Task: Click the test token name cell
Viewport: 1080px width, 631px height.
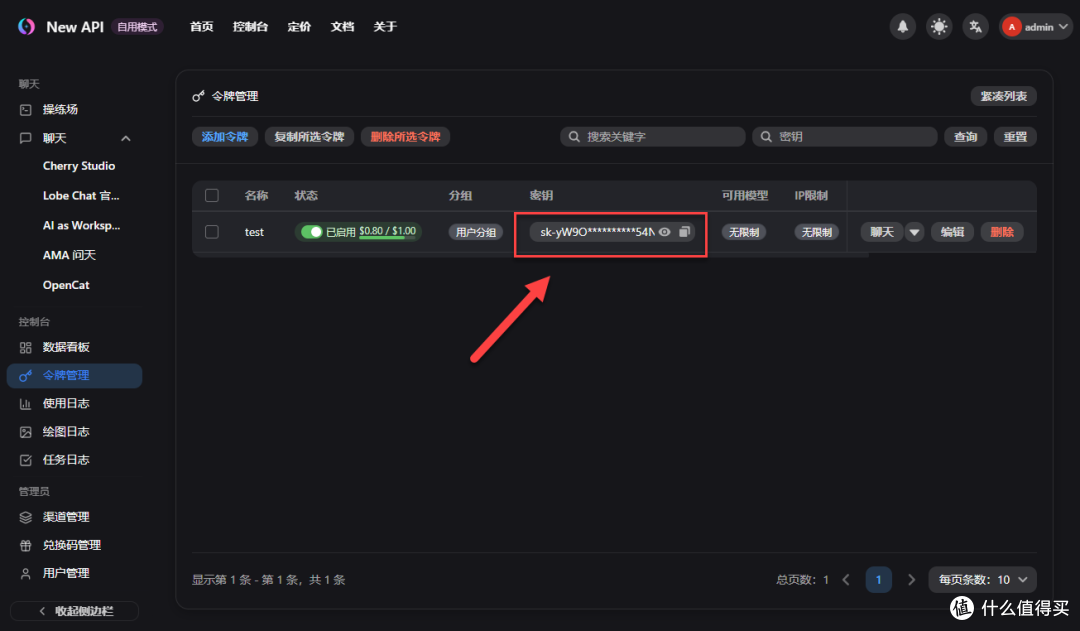Action: (254, 232)
